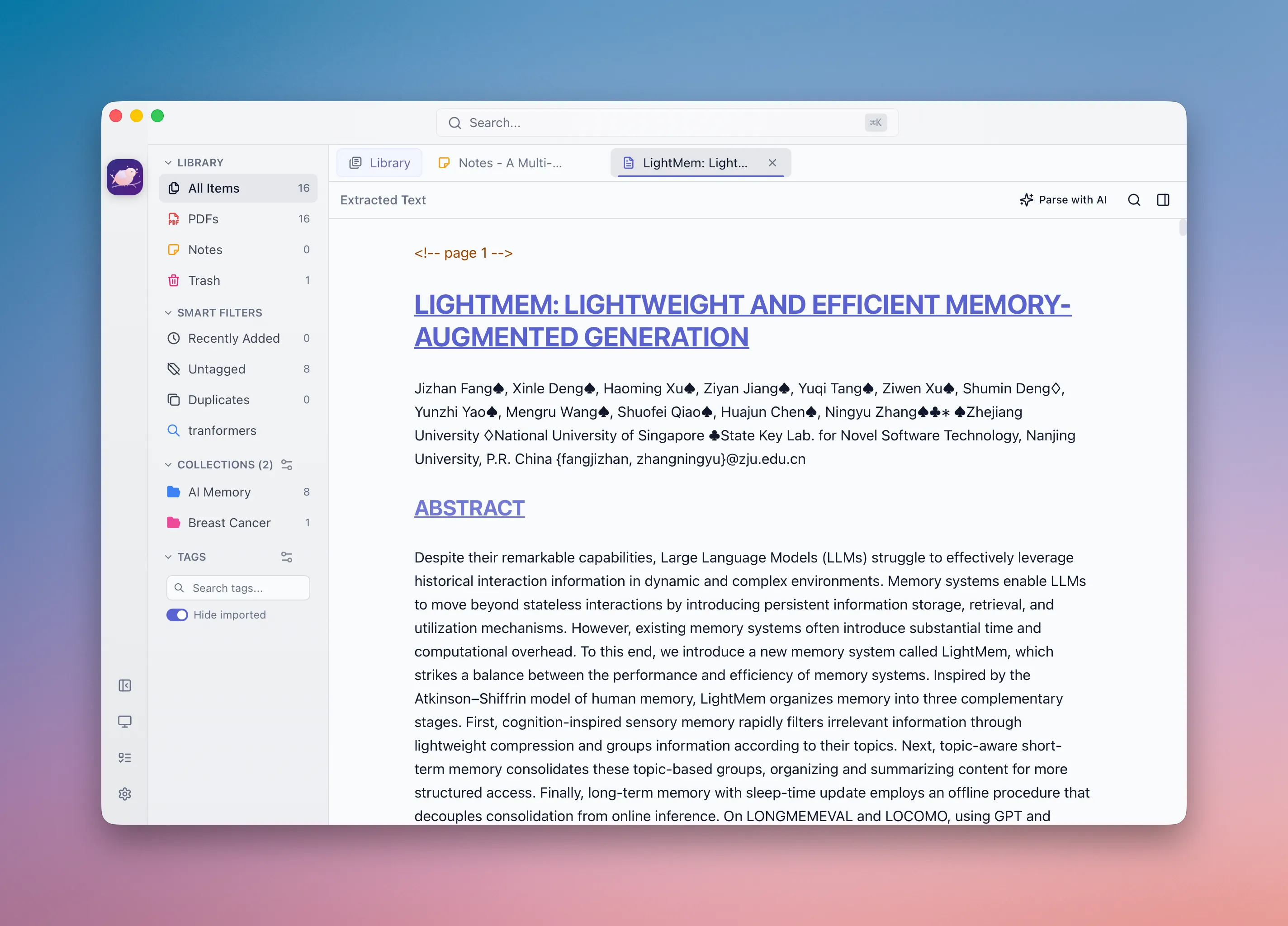Click the Extracted Text label
The image size is (1288, 926).
383,200
